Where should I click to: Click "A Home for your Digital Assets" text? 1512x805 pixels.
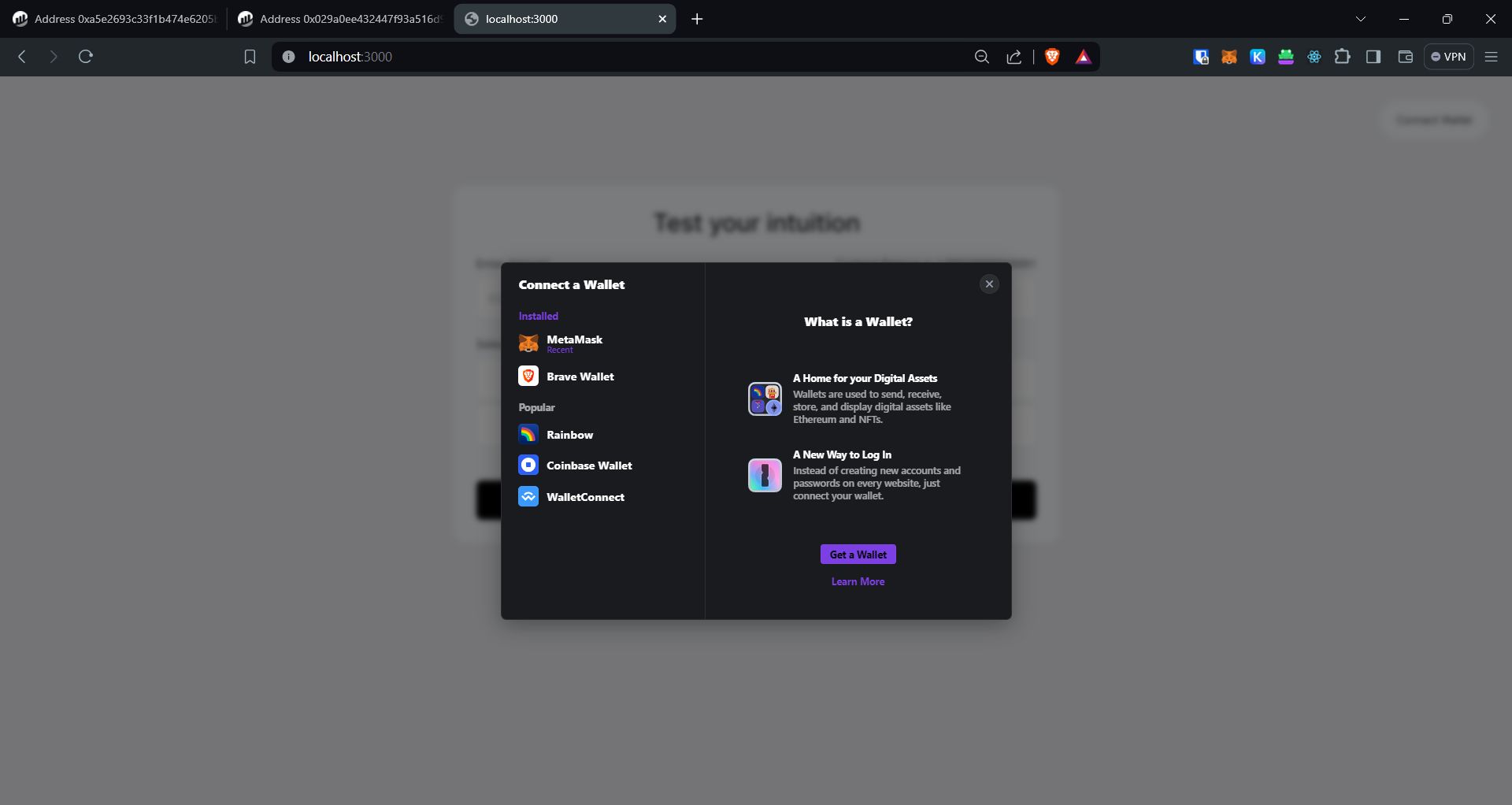(x=865, y=378)
